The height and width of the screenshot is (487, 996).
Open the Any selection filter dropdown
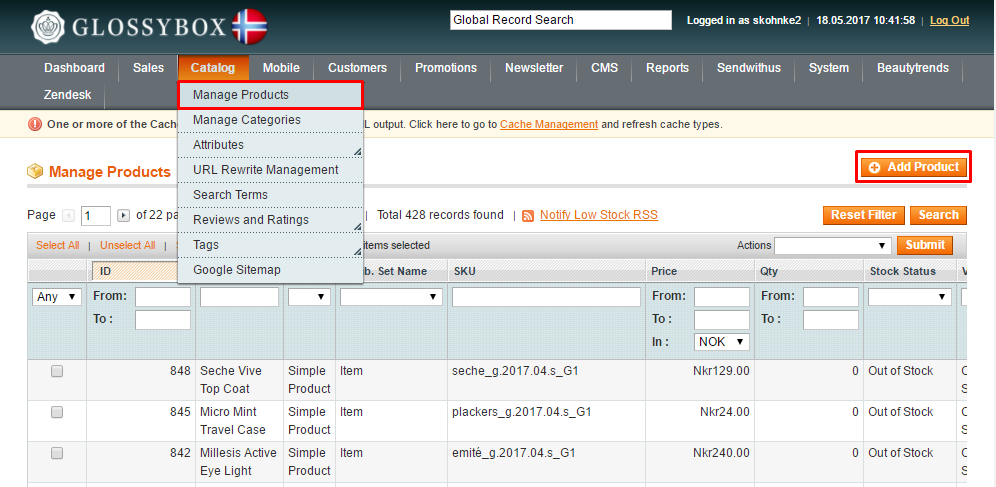pos(57,297)
